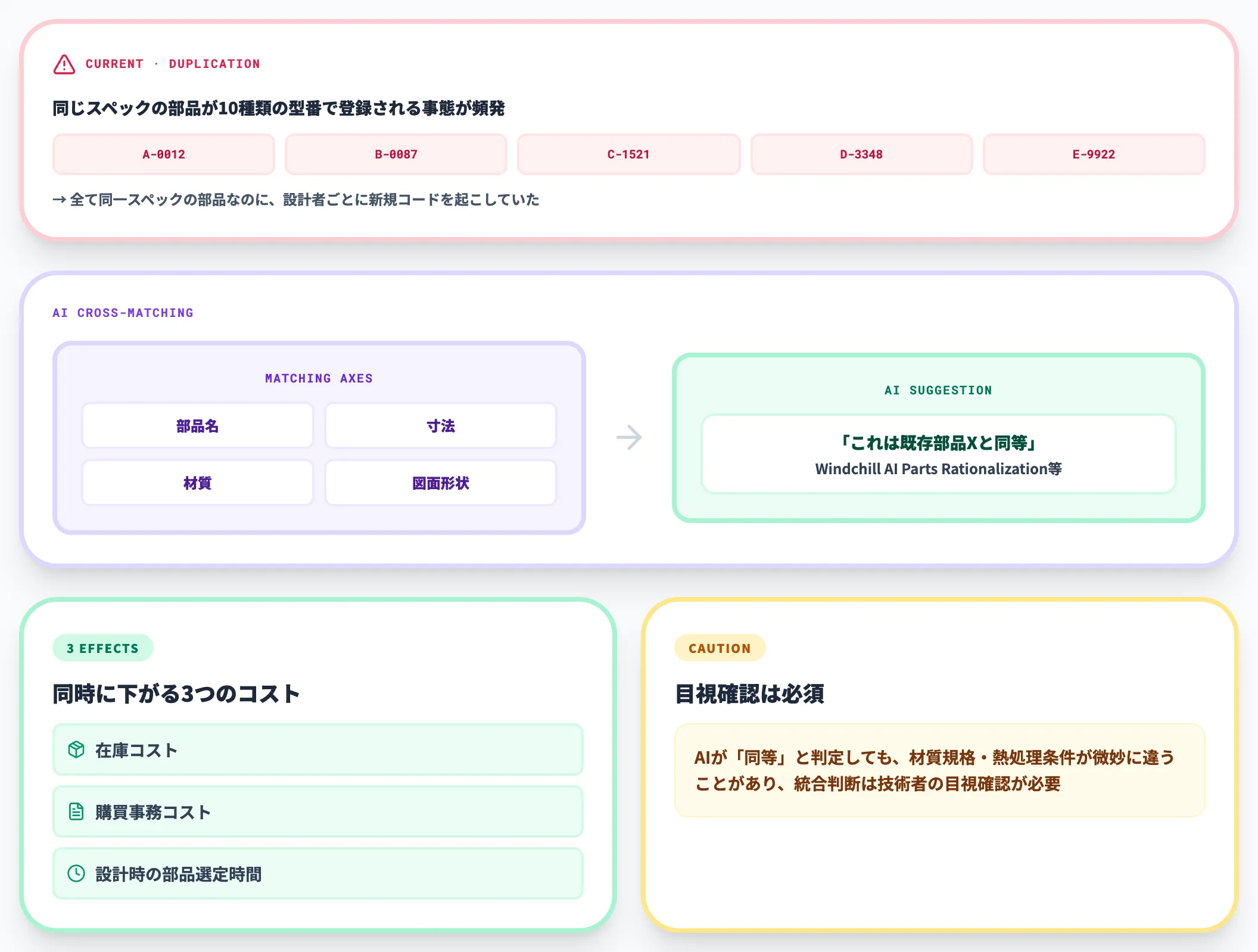The height and width of the screenshot is (952, 1258).
Task: Click the clock icon beside 設計時の部品選定時間
Action: pyautogui.click(x=76, y=873)
